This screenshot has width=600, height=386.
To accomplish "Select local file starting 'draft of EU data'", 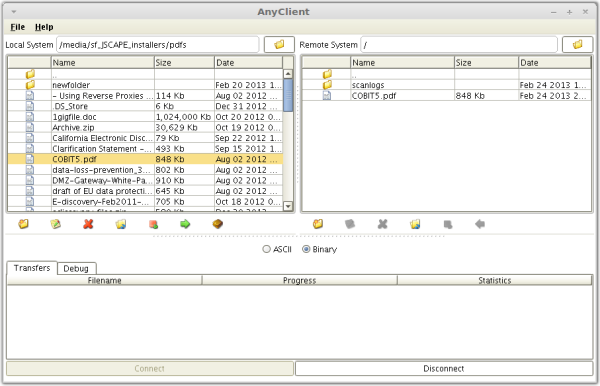I will coord(103,191).
